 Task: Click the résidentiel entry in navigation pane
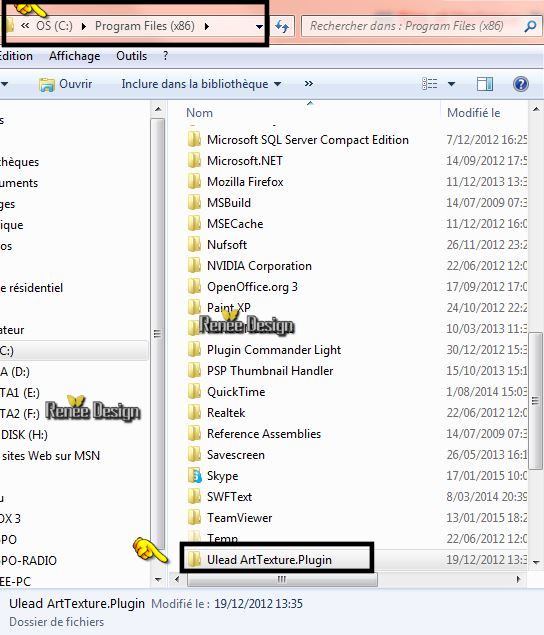[x=32, y=288]
